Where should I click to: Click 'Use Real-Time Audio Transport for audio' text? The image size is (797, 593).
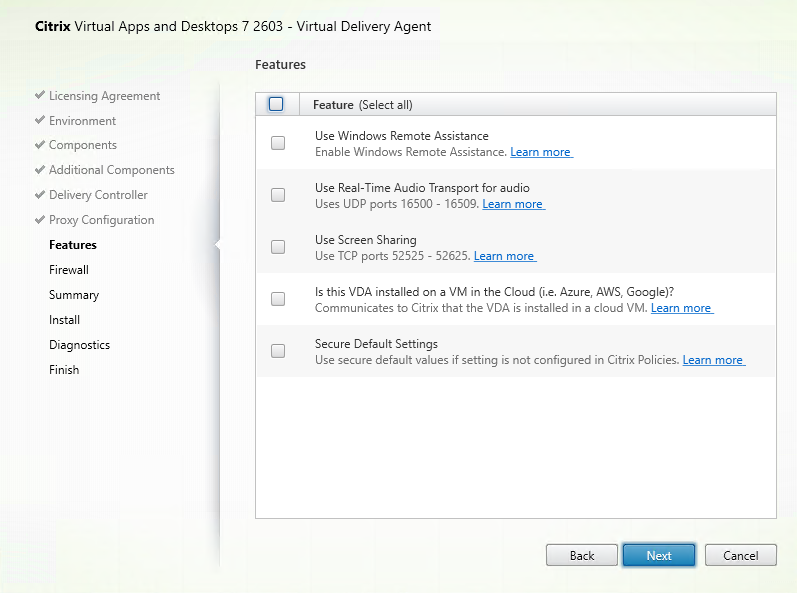coord(422,188)
